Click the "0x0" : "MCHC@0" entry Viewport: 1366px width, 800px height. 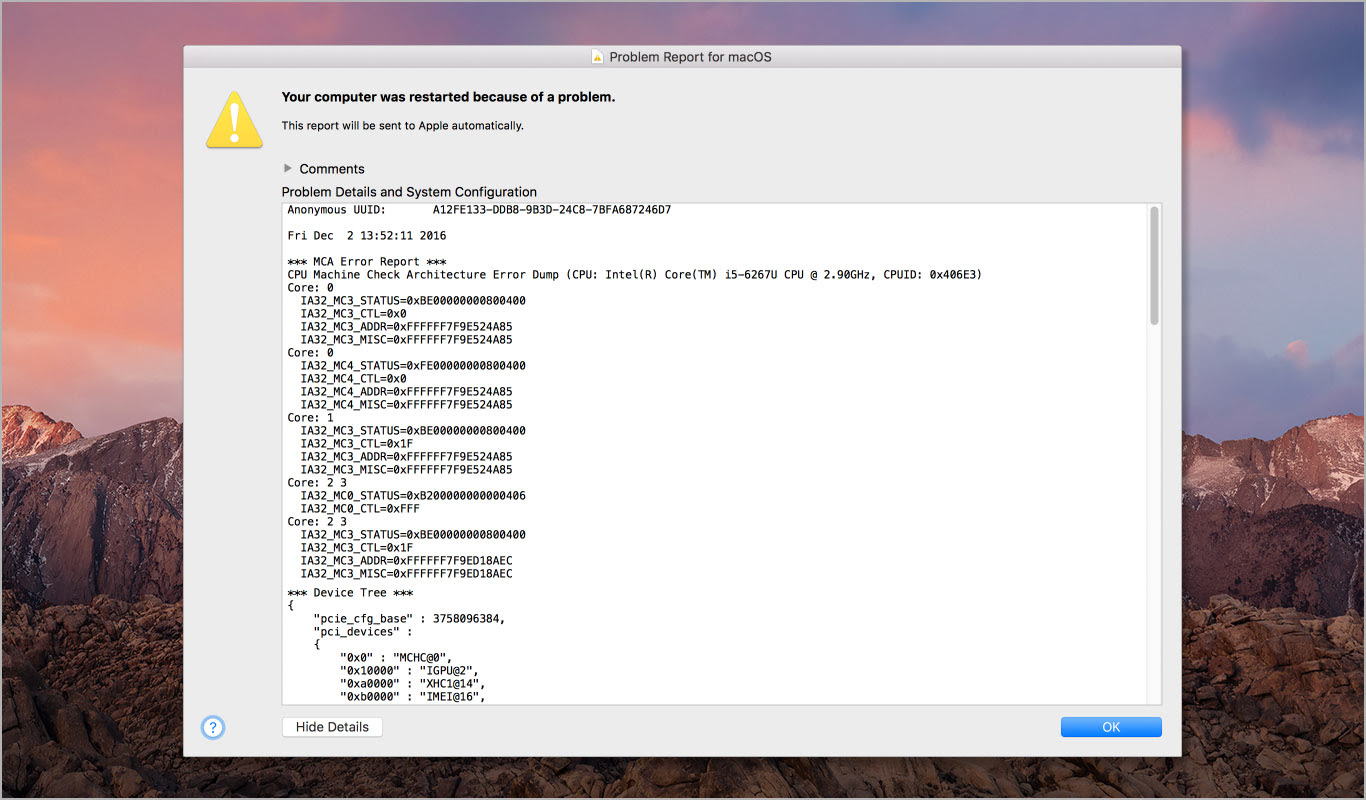(x=396, y=657)
